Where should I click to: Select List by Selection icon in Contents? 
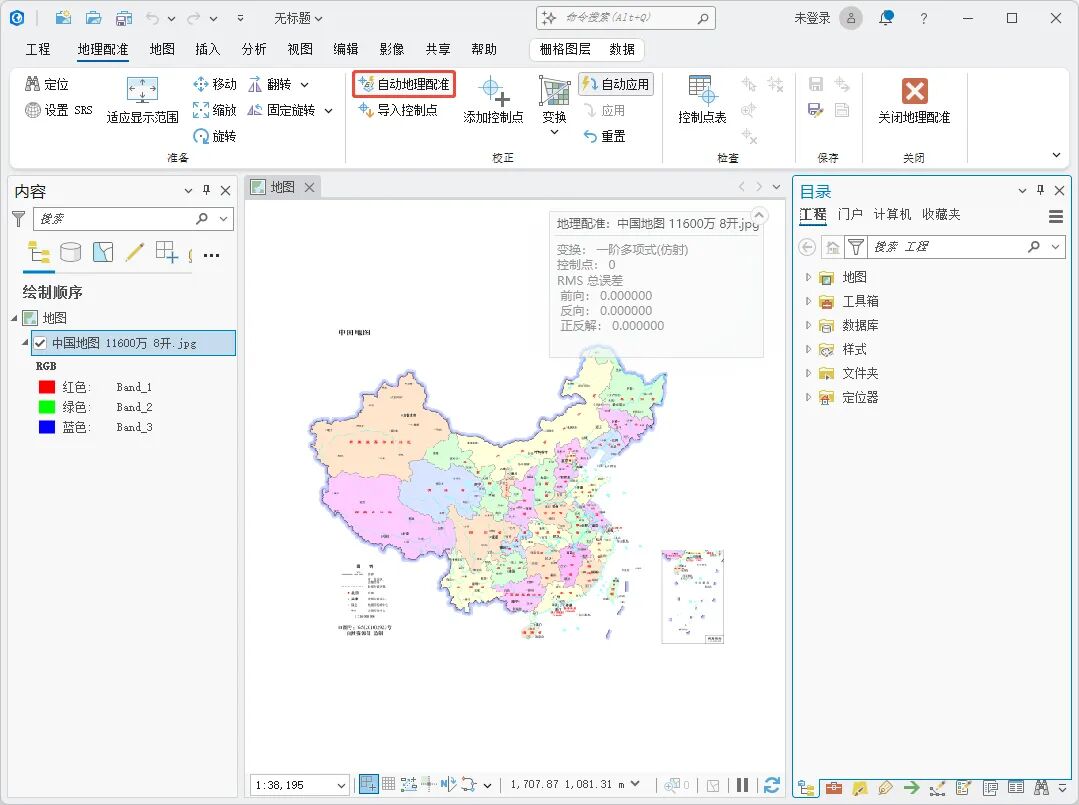103,253
